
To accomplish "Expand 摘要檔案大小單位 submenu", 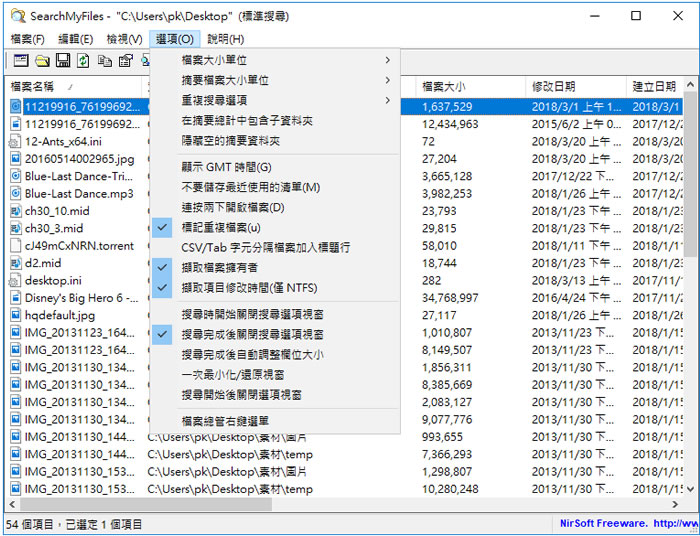I will [275, 80].
